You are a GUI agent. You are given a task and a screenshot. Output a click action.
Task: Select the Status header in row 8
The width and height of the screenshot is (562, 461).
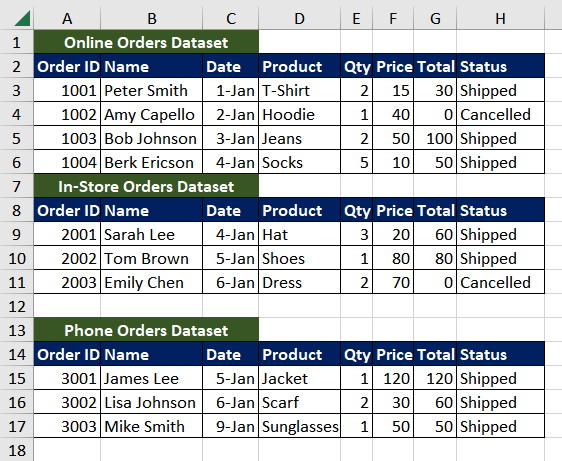point(500,210)
